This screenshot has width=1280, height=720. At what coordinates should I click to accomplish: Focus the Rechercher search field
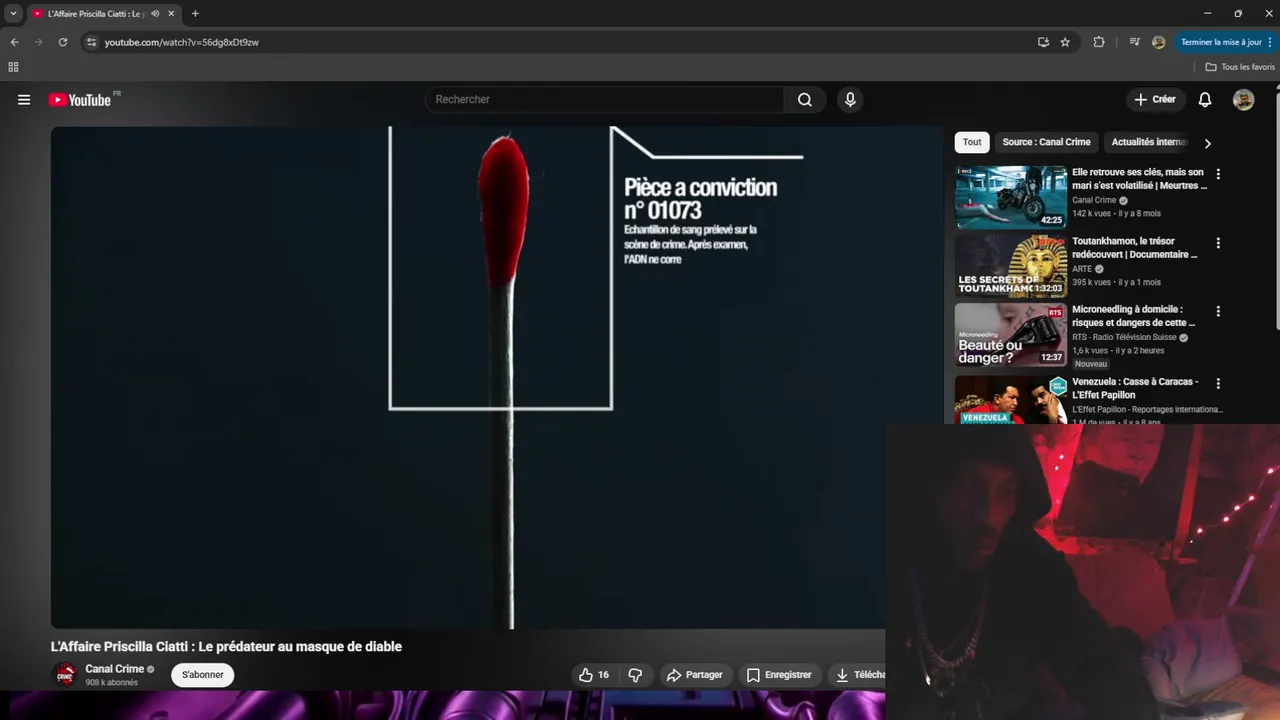(606, 100)
